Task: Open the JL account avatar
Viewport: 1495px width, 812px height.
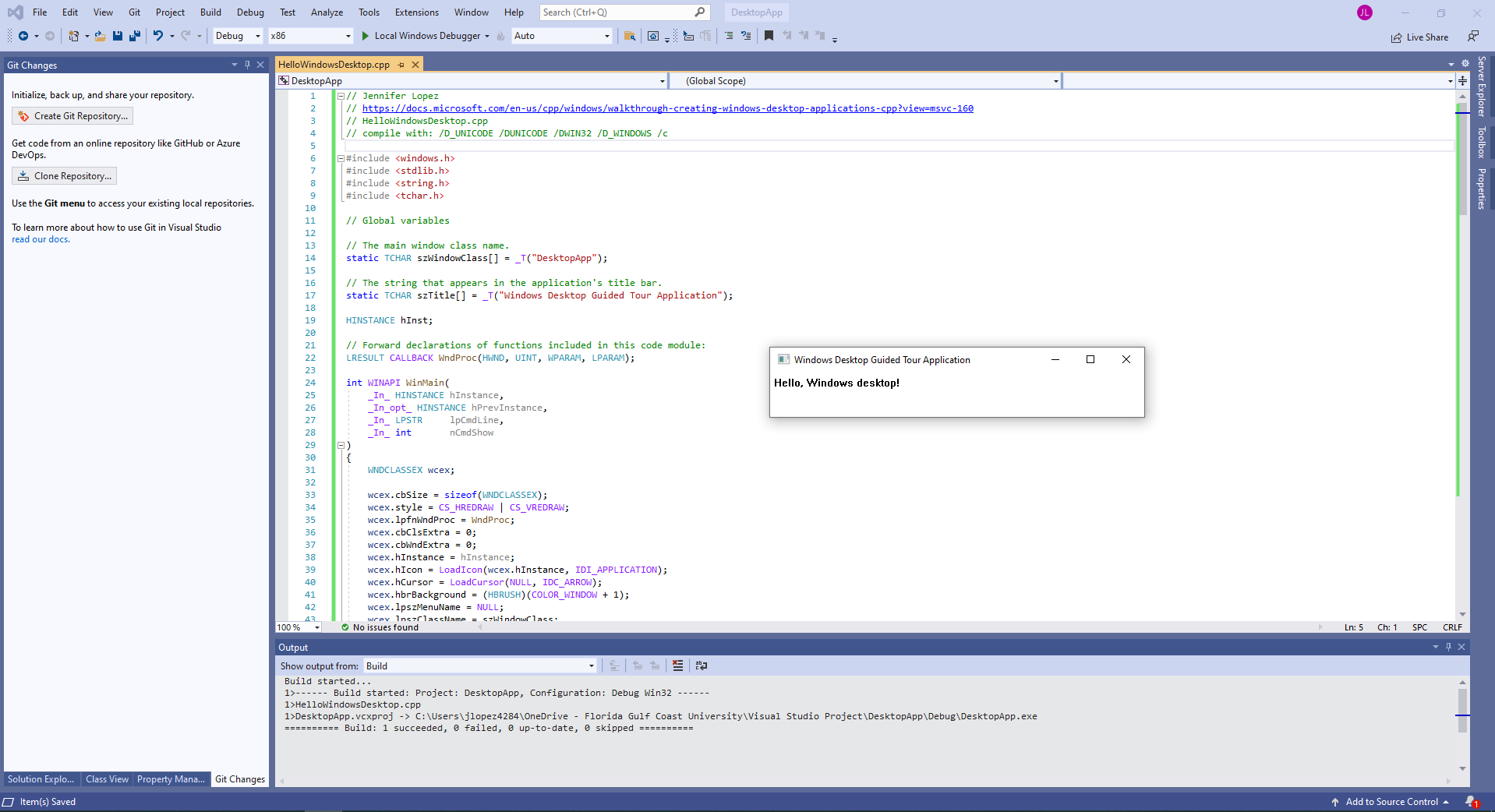Action: [x=1365, y=12]
